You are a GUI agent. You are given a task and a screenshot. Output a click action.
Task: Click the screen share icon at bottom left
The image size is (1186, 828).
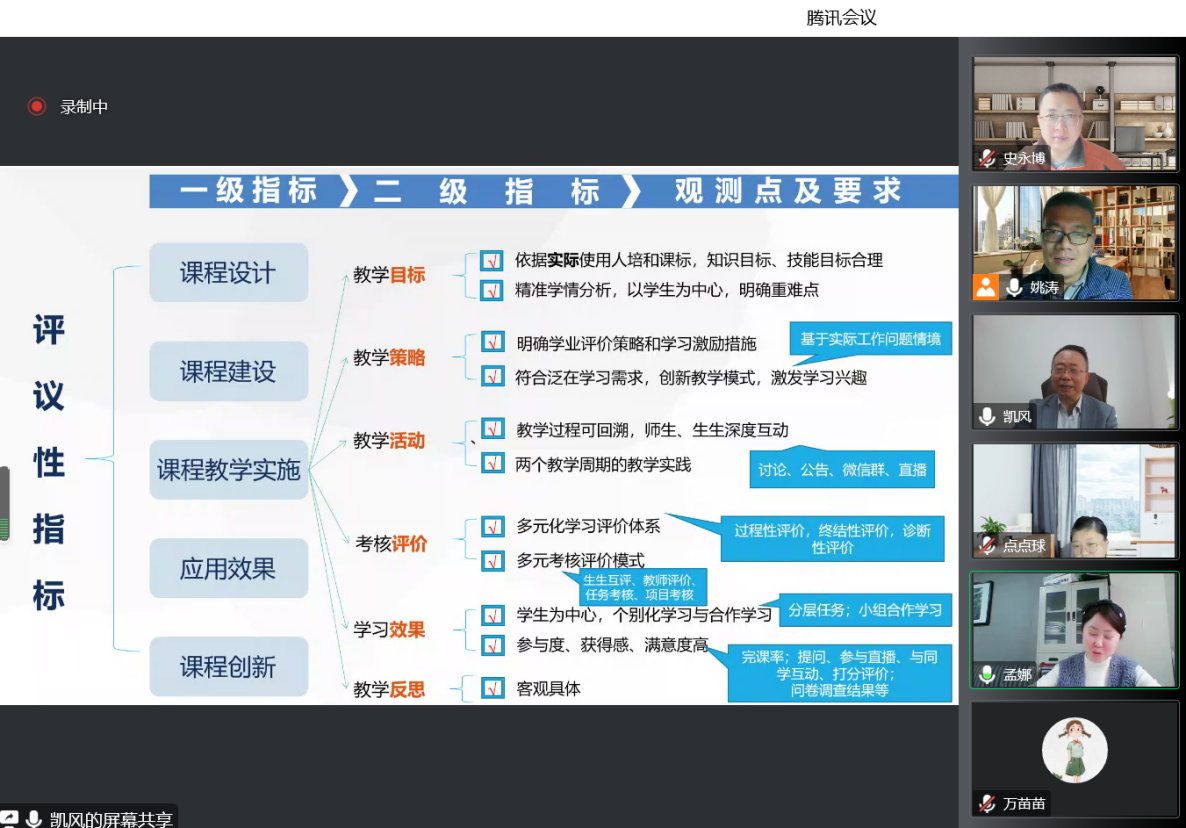click(9, 819)
